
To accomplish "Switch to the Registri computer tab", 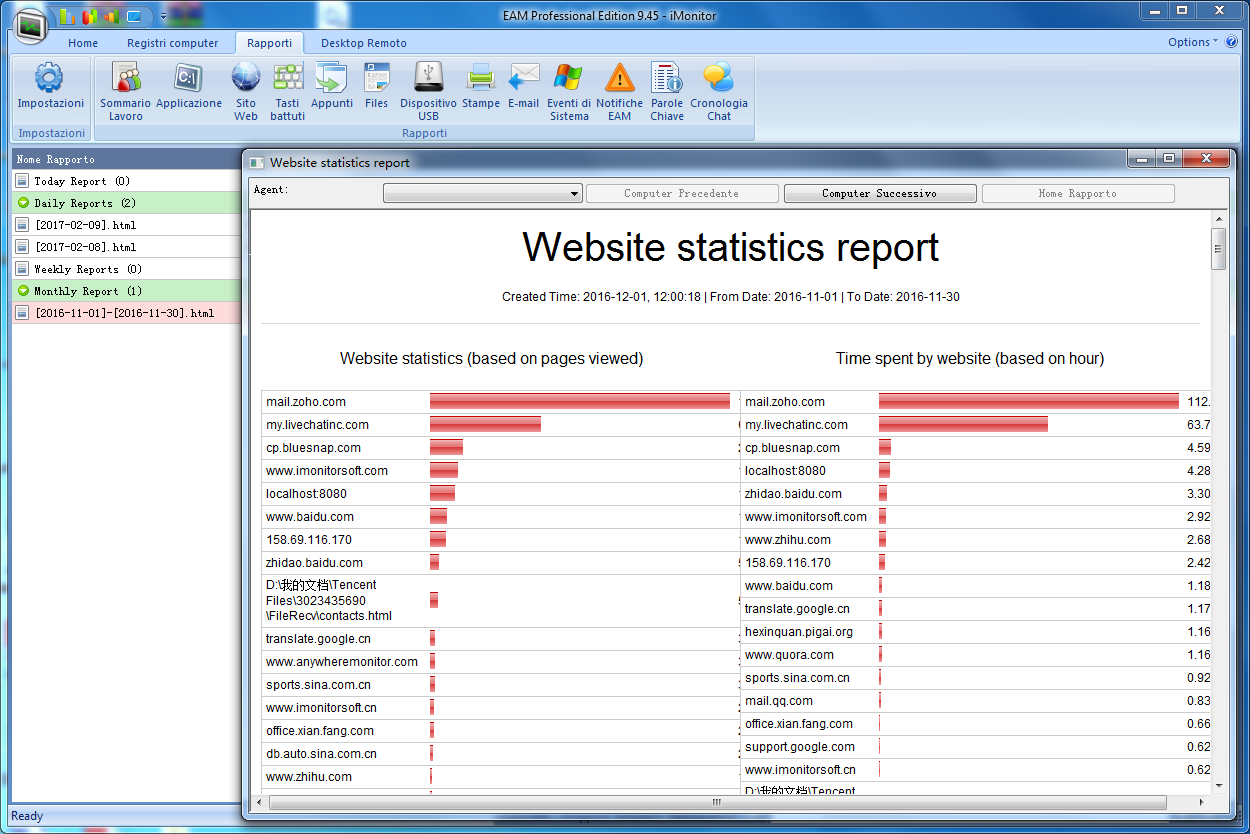I will point(172,43).
